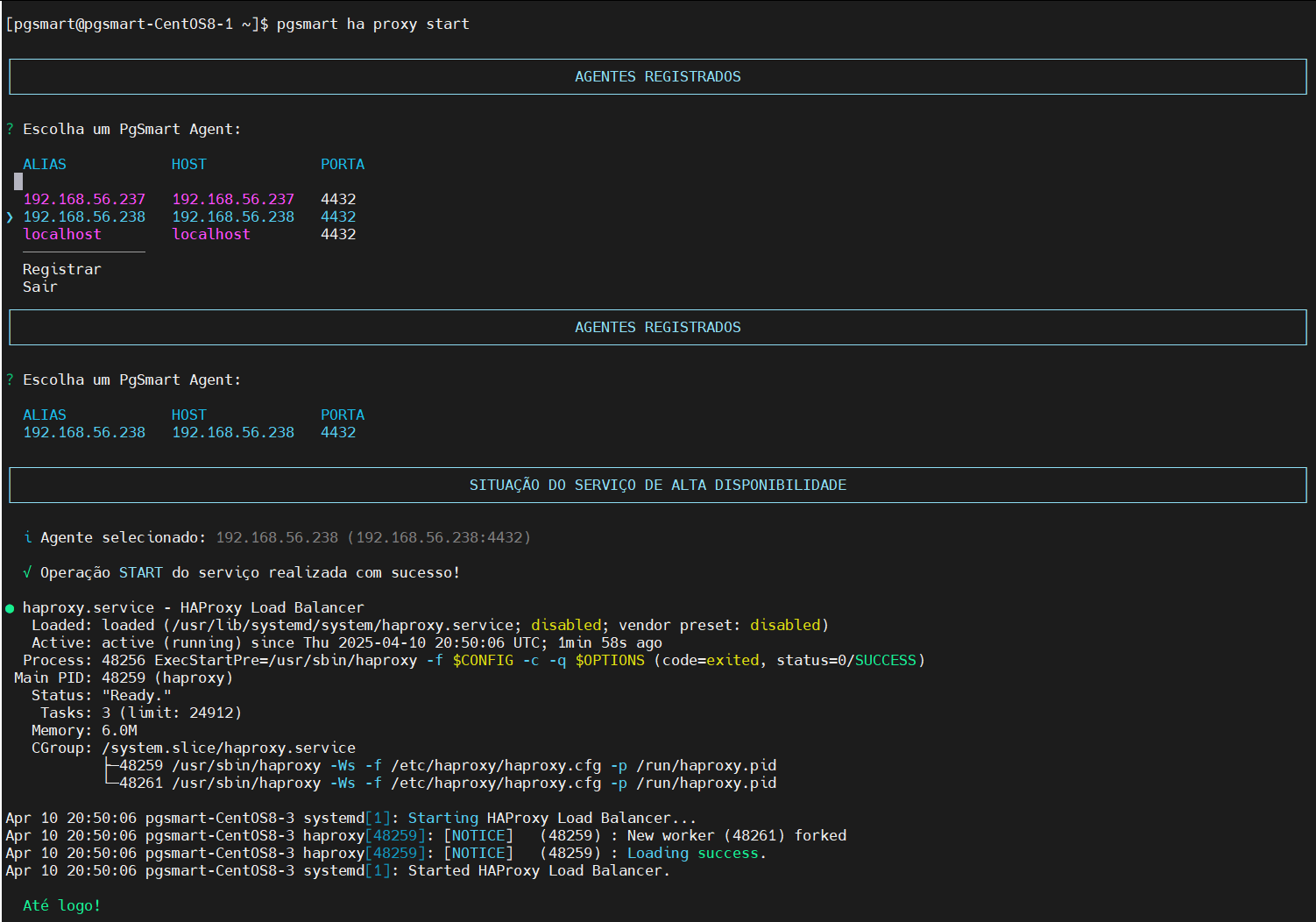Click 'haproxy.service - HAProxy Load Balancer' line
This screenshot has width=1316, height=922.
click(x=194, y=607)
